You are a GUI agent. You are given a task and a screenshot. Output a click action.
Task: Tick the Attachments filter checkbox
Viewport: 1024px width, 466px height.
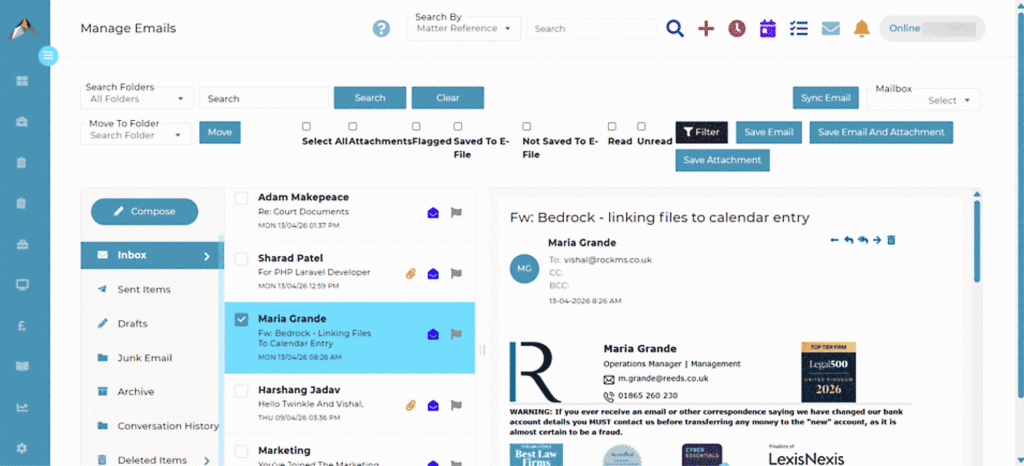[x=353, y=127]
